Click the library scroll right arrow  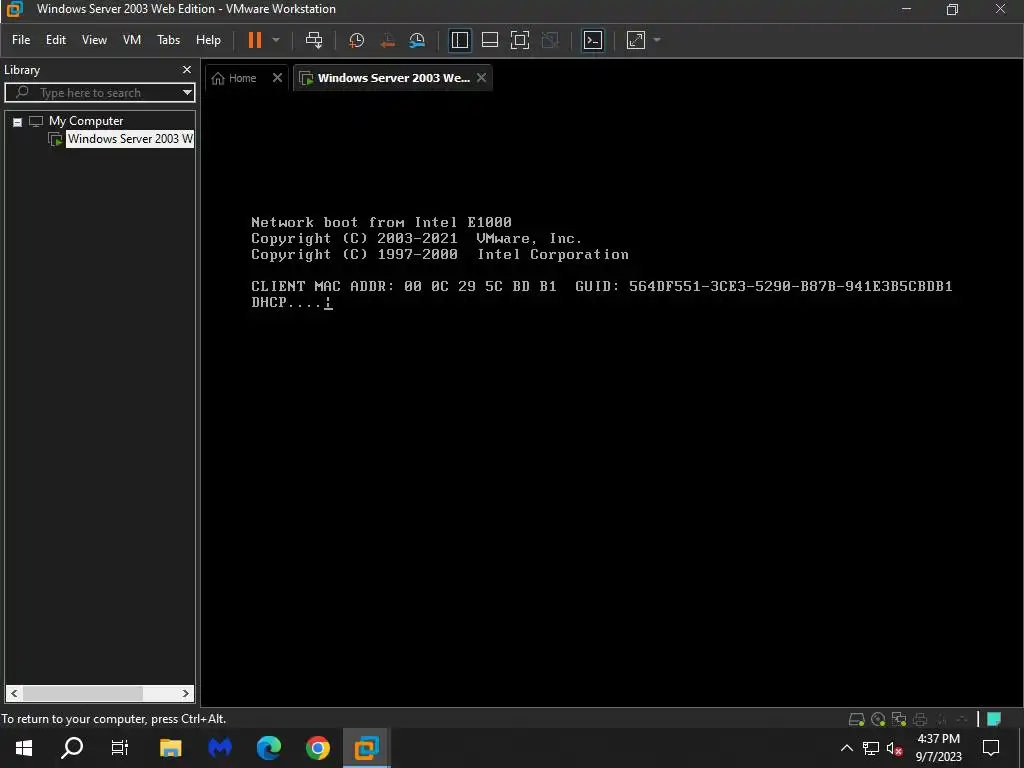tap(185, 694)
